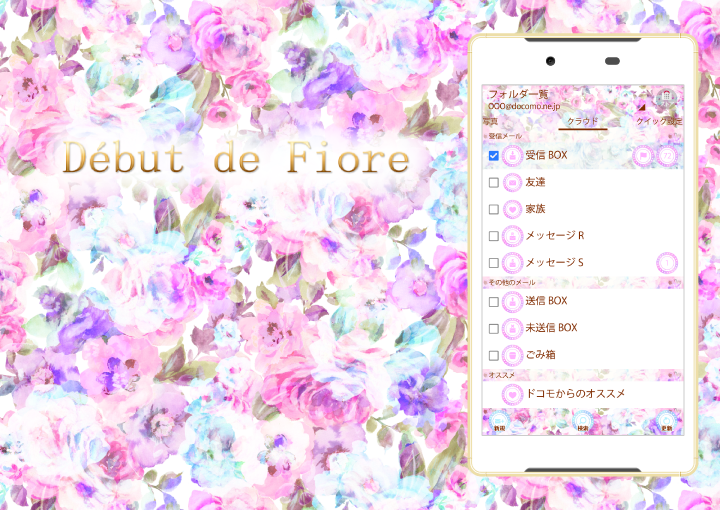Tap the 検索 search icon
The width and height of the screenshot is (720, 510).
click(582, 423)
